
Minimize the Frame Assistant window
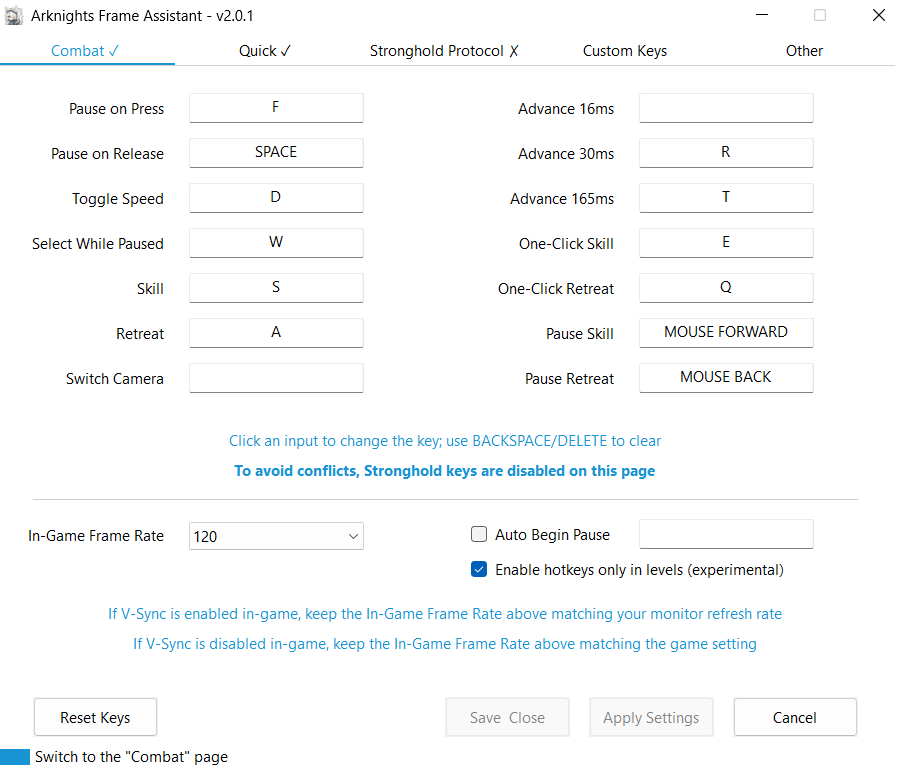click(762, 15)
